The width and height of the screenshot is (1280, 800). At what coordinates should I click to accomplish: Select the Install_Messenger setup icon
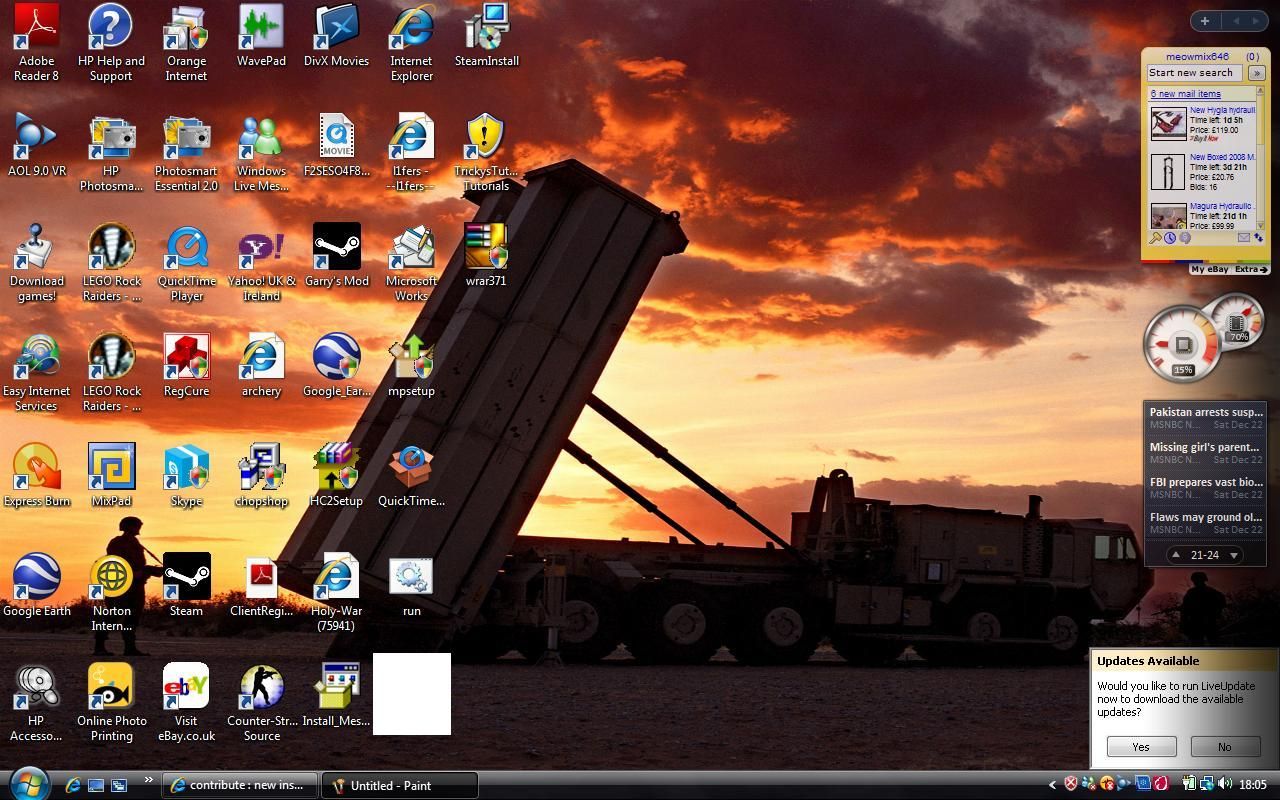336,696
